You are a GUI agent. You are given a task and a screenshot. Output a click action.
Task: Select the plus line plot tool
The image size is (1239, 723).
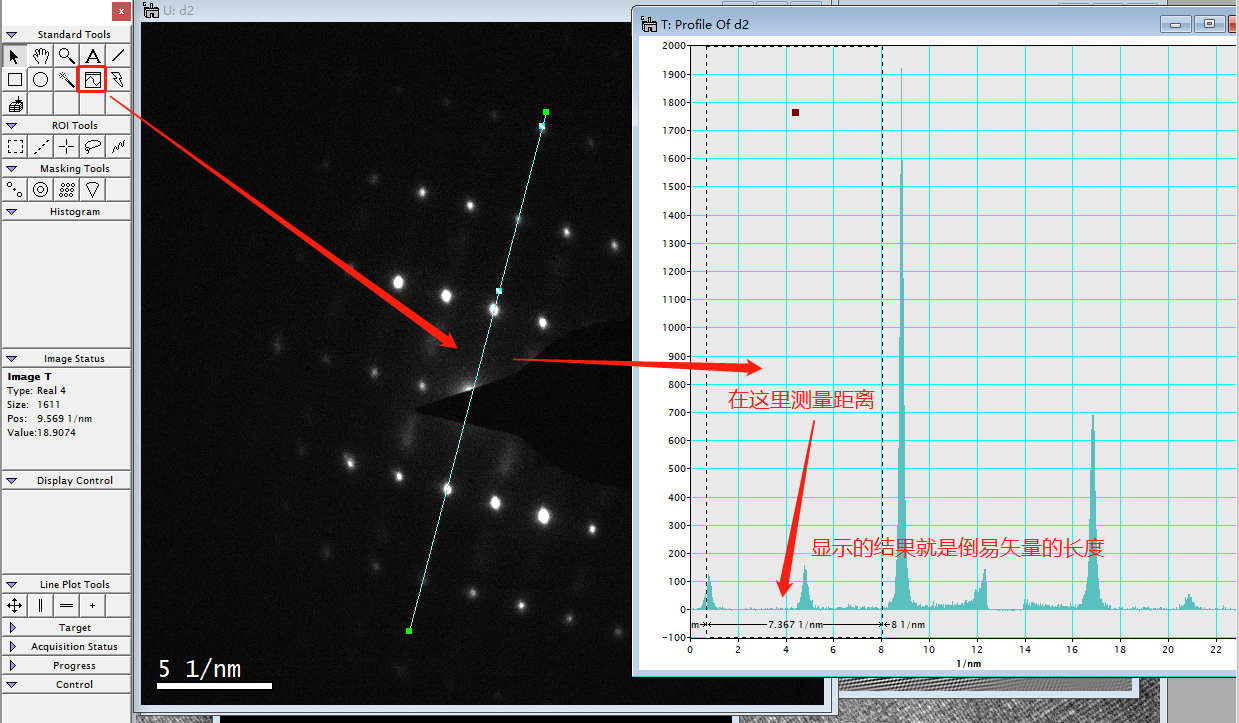[92, 605]
